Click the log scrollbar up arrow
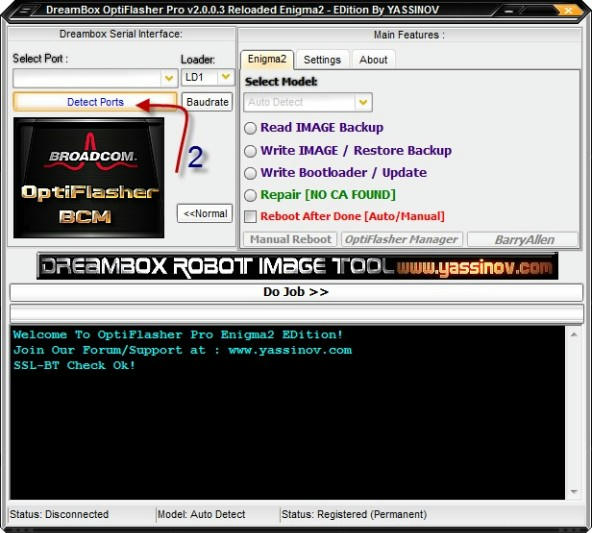Viewport: 592px width, 533px height. coord(574,334)
